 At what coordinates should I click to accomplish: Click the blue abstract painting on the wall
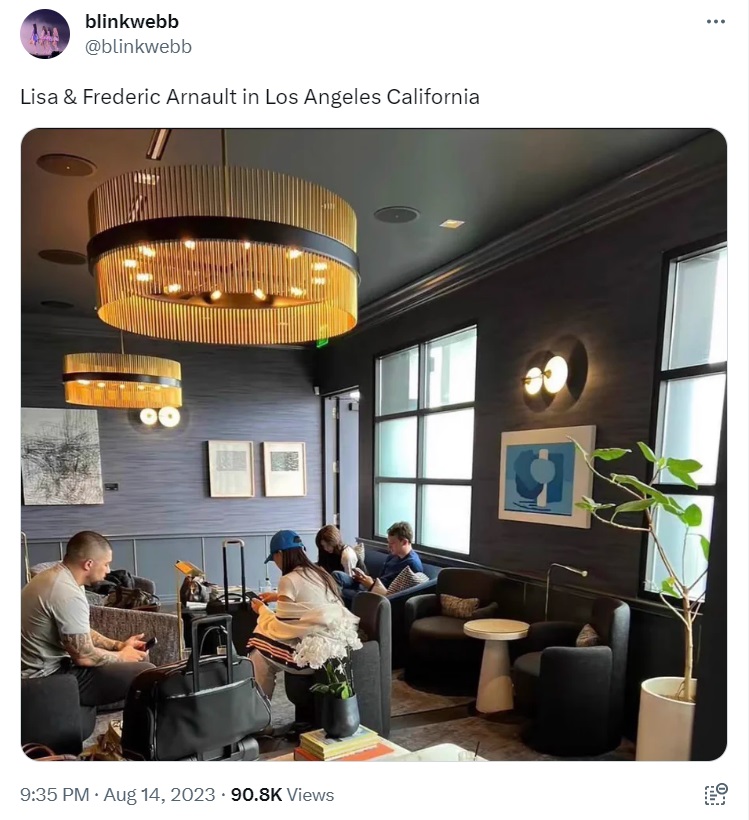click(547, 477)
